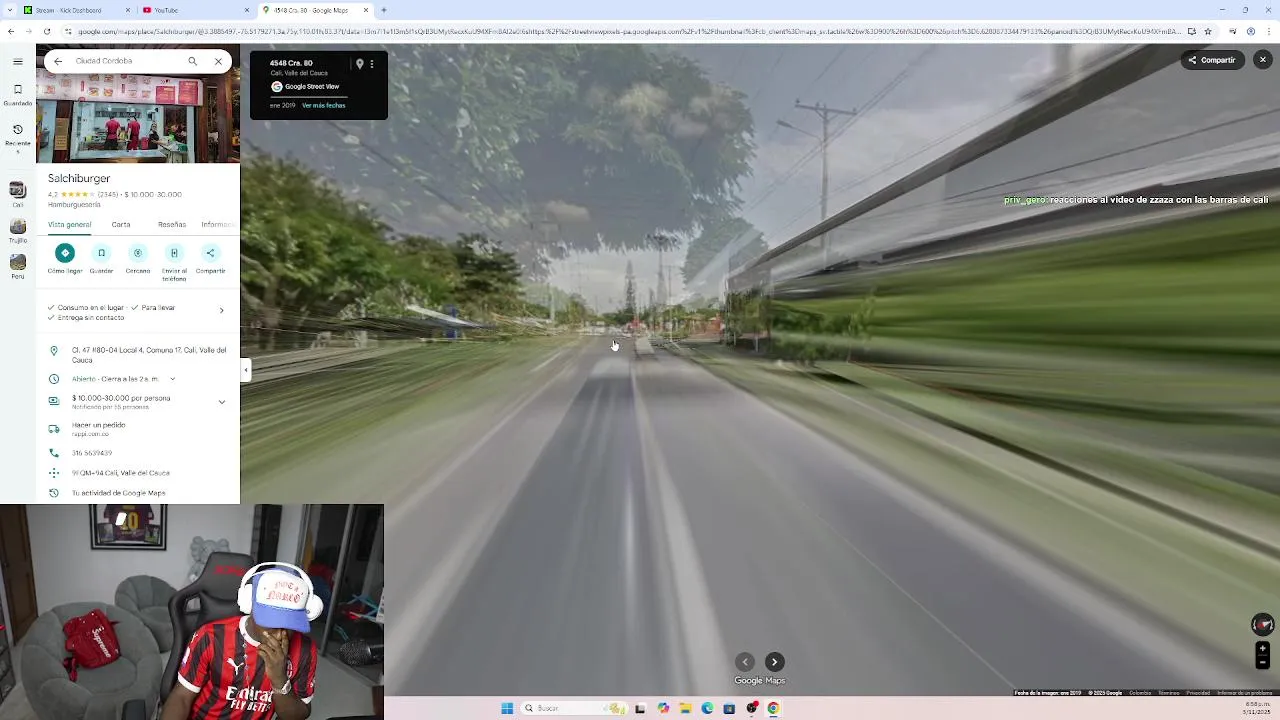Viewport: 1280px width, 720px height.
Task: Switch to the Vista general tab
Action: 69,224
